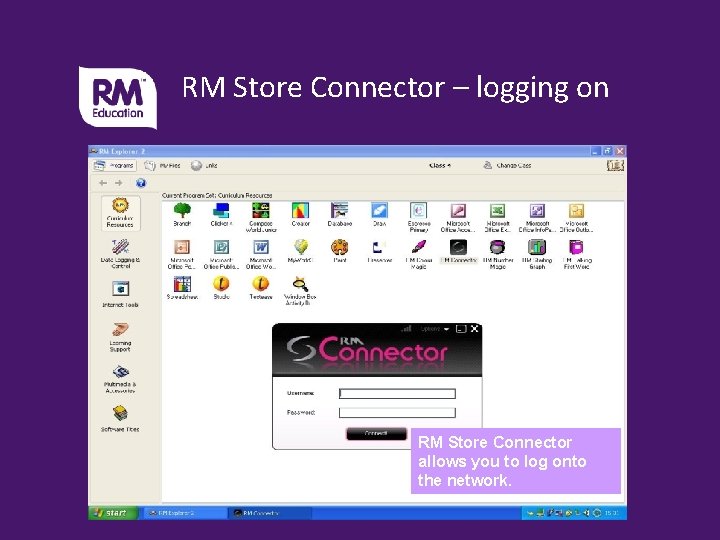
Task: Switch to RM Connector taskbar button
Action: 270,513
